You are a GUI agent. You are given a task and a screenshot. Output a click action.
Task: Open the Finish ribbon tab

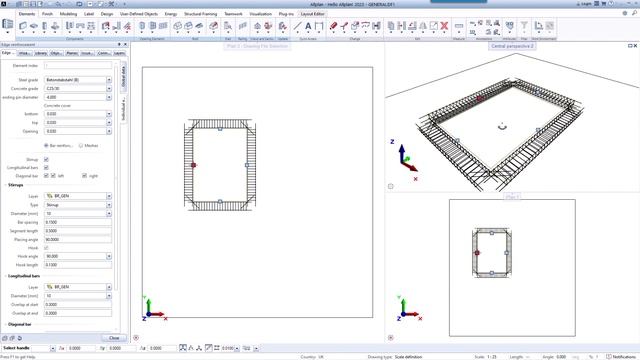tap(47, 14)
